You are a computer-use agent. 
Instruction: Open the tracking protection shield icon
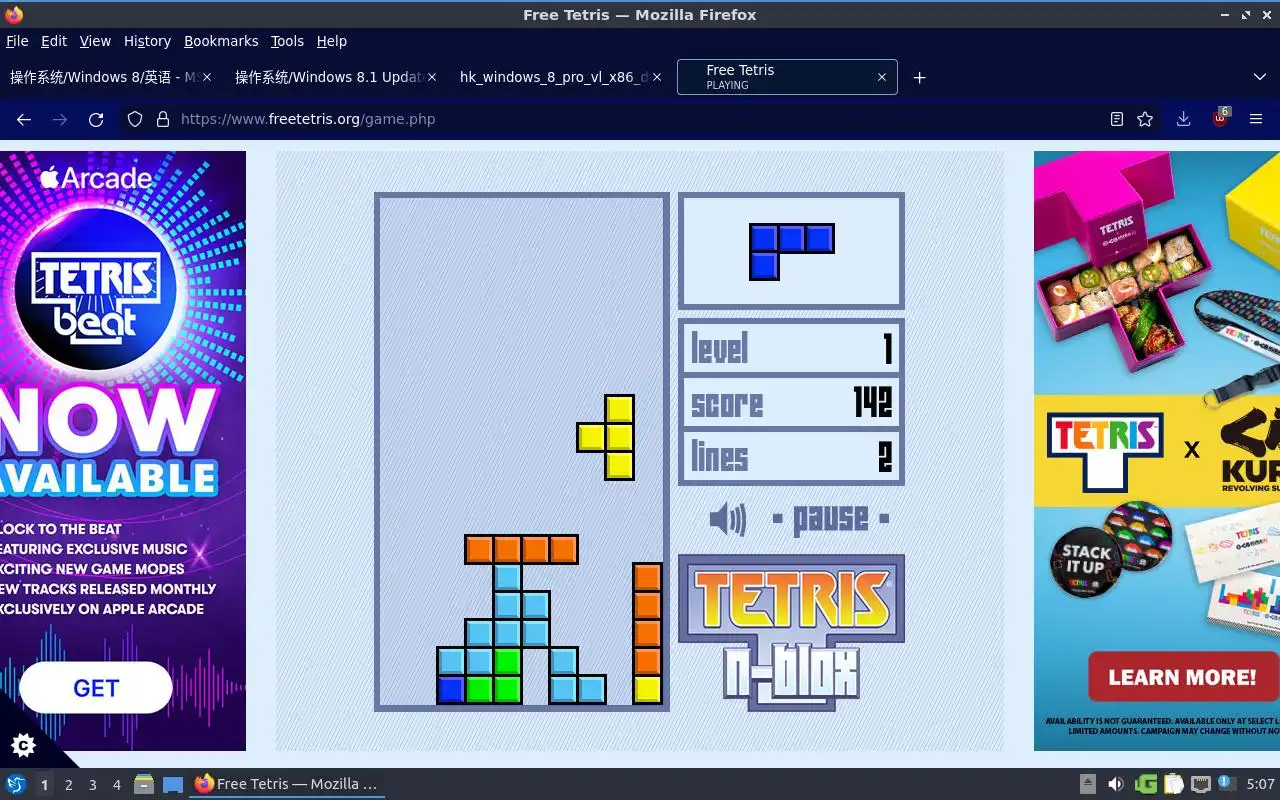[x=135, y=119]
